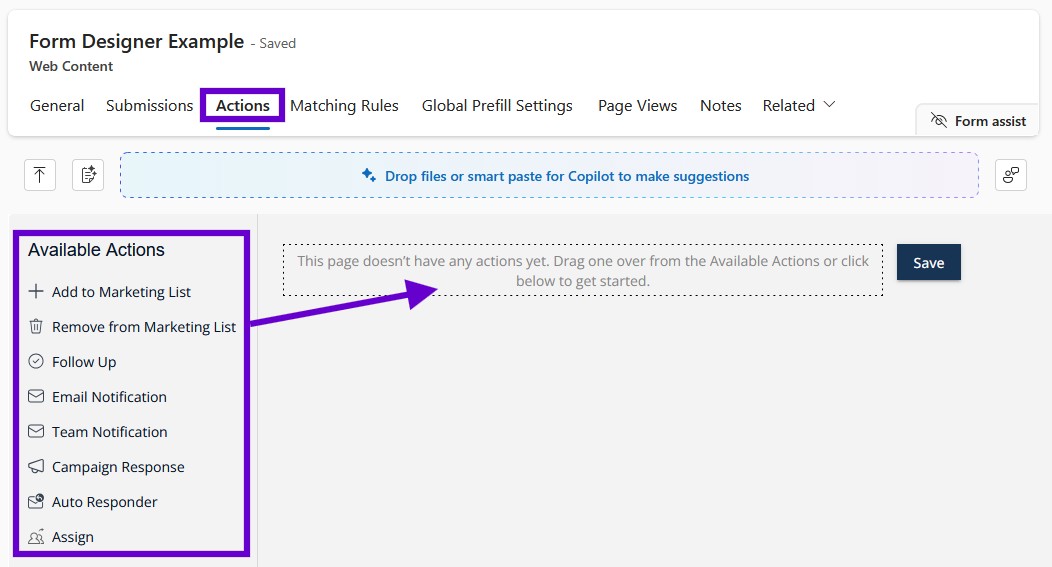Click the trash icon for Remove from Marketing List
The image size is (1052, 567).
[36, 326]
